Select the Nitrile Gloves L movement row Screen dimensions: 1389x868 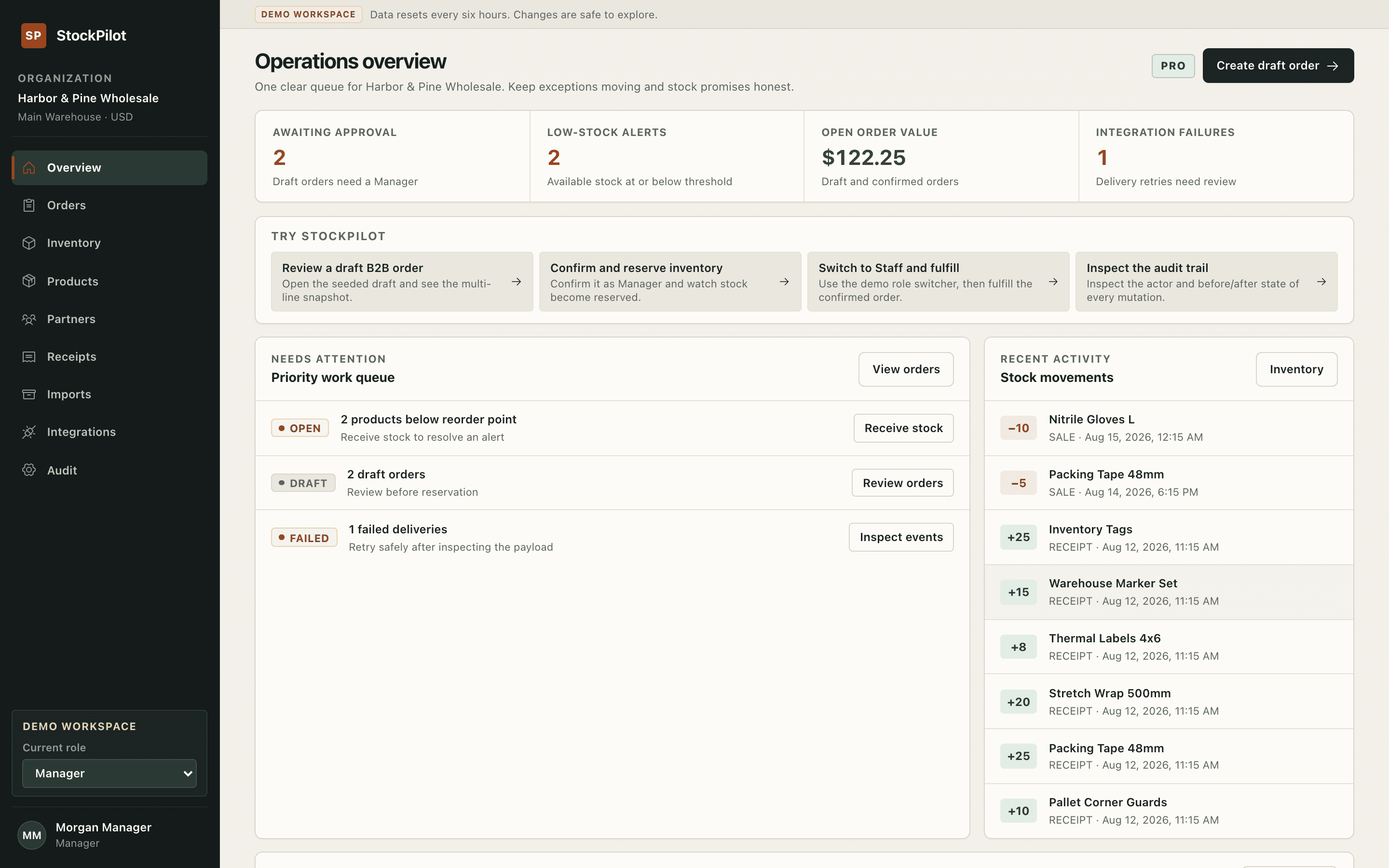pos(1169,428)
